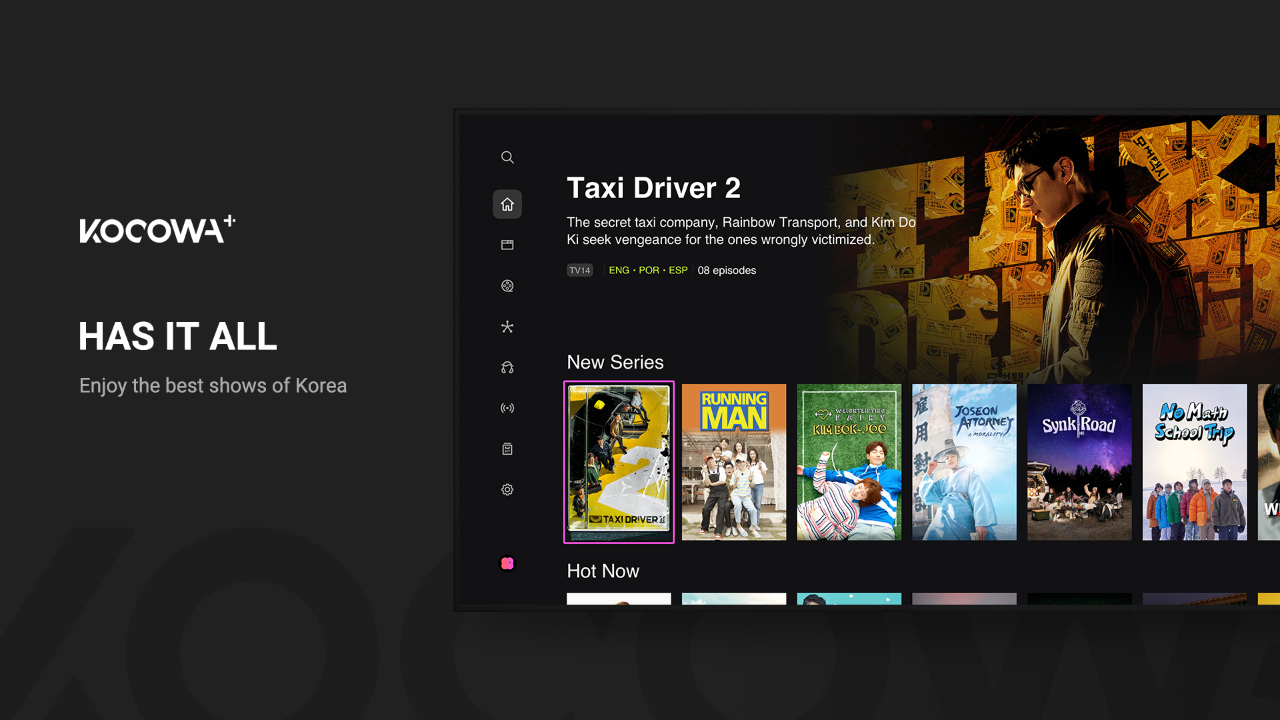Open the headphones music icon in sidebar
This screenshot has width=1280, height=720.
[507, 368]
